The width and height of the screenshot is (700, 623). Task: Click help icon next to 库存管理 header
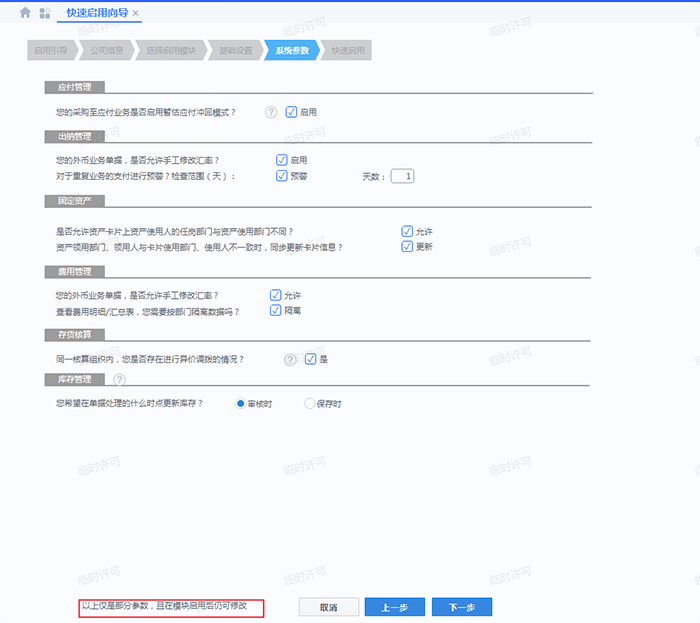click(120, 380)
